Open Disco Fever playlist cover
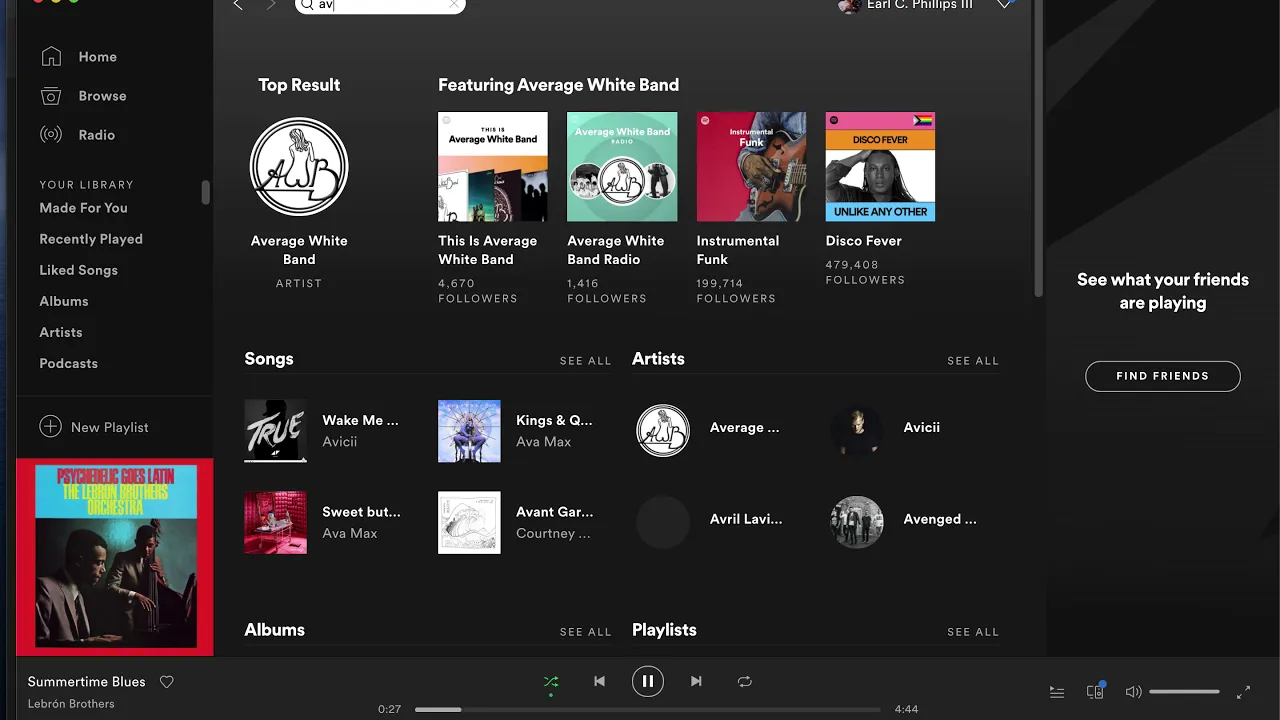 (x=880, y=166)
